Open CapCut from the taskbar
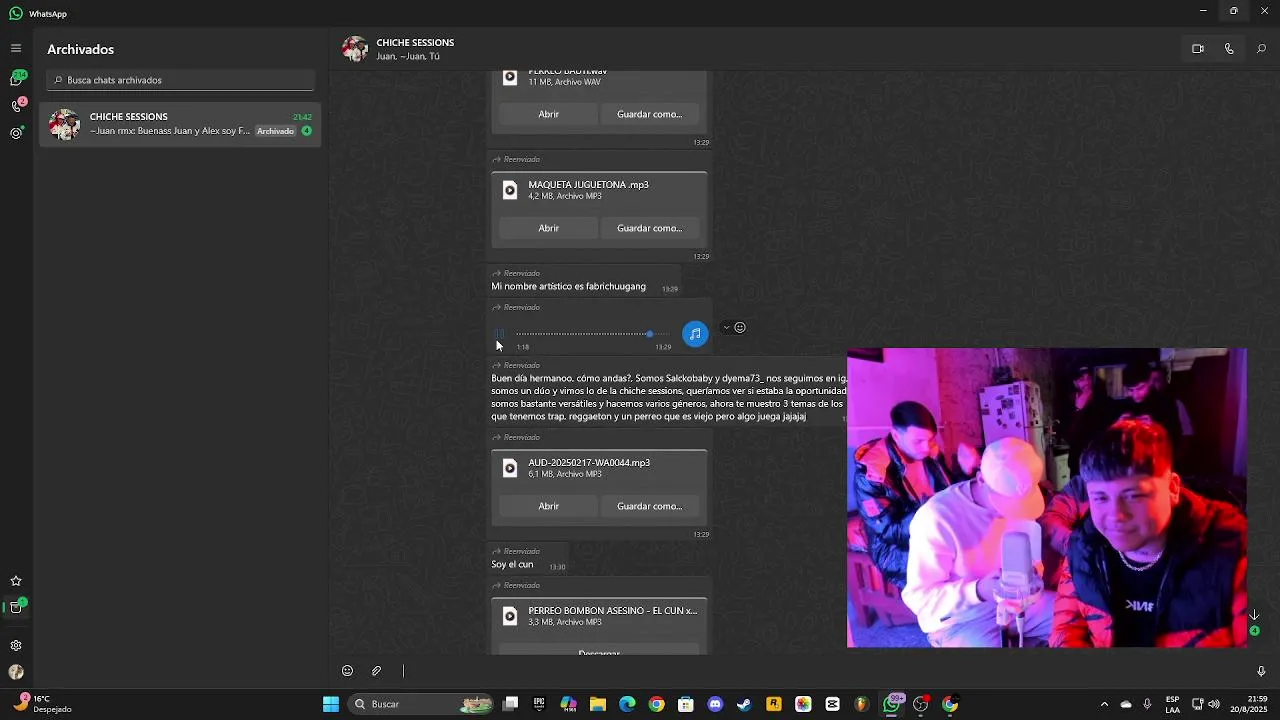The image size is (1280, 720). click(x=832, y=704)
